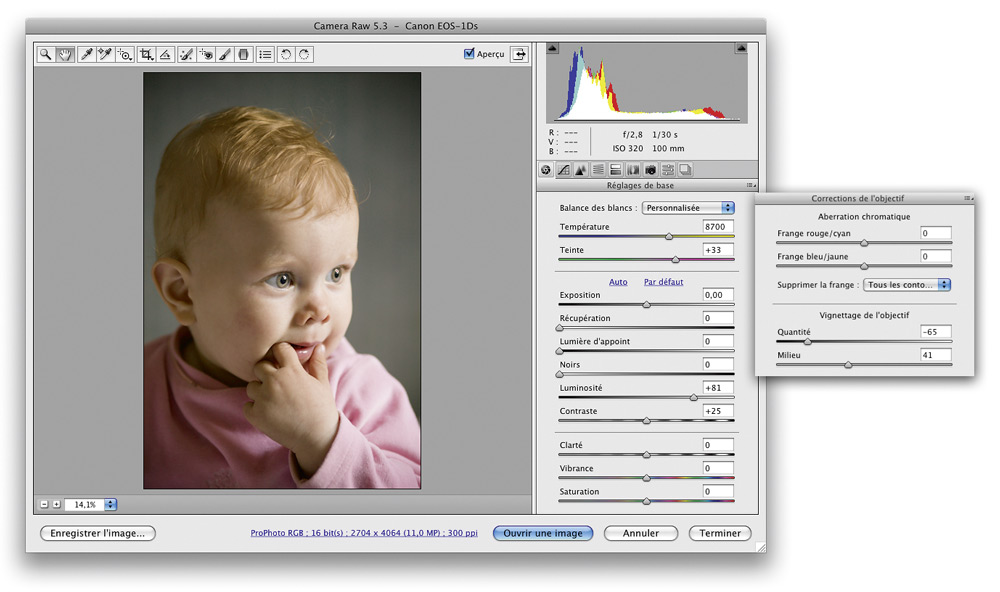The width and height of the screenshot is (1000, 592).
Task: Activate the Straighten tool
Action: click(165, 55)
